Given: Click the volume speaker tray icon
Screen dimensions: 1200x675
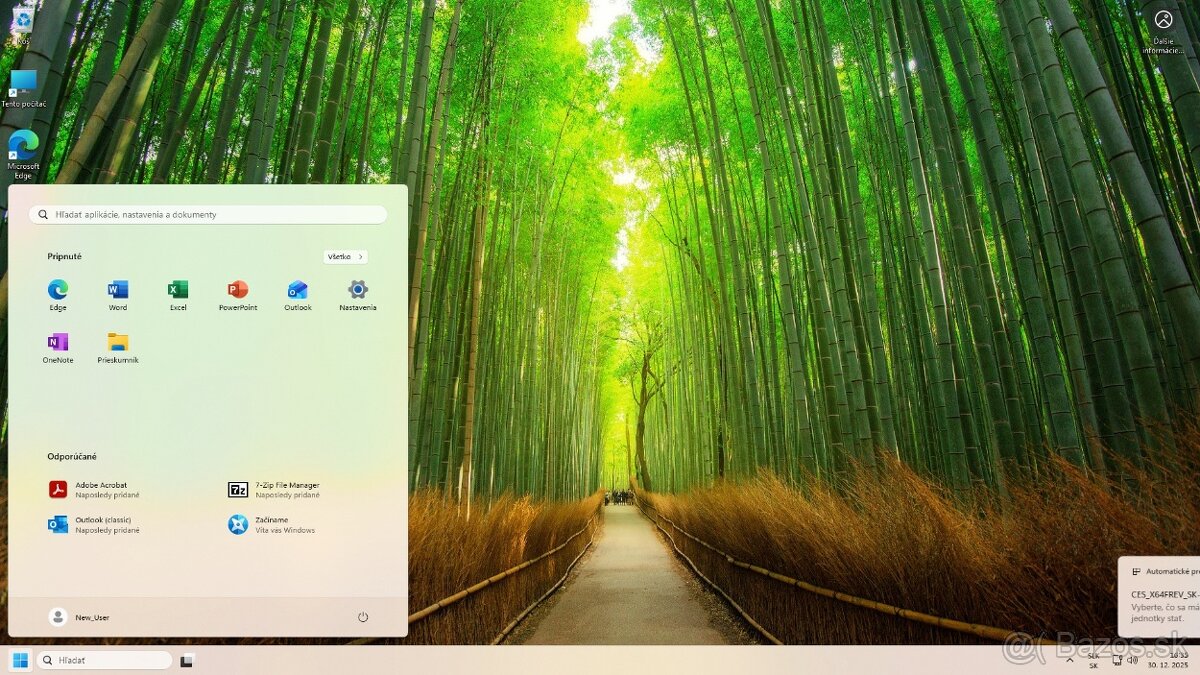Looking at the screenshot, I should click(1133, 660).
